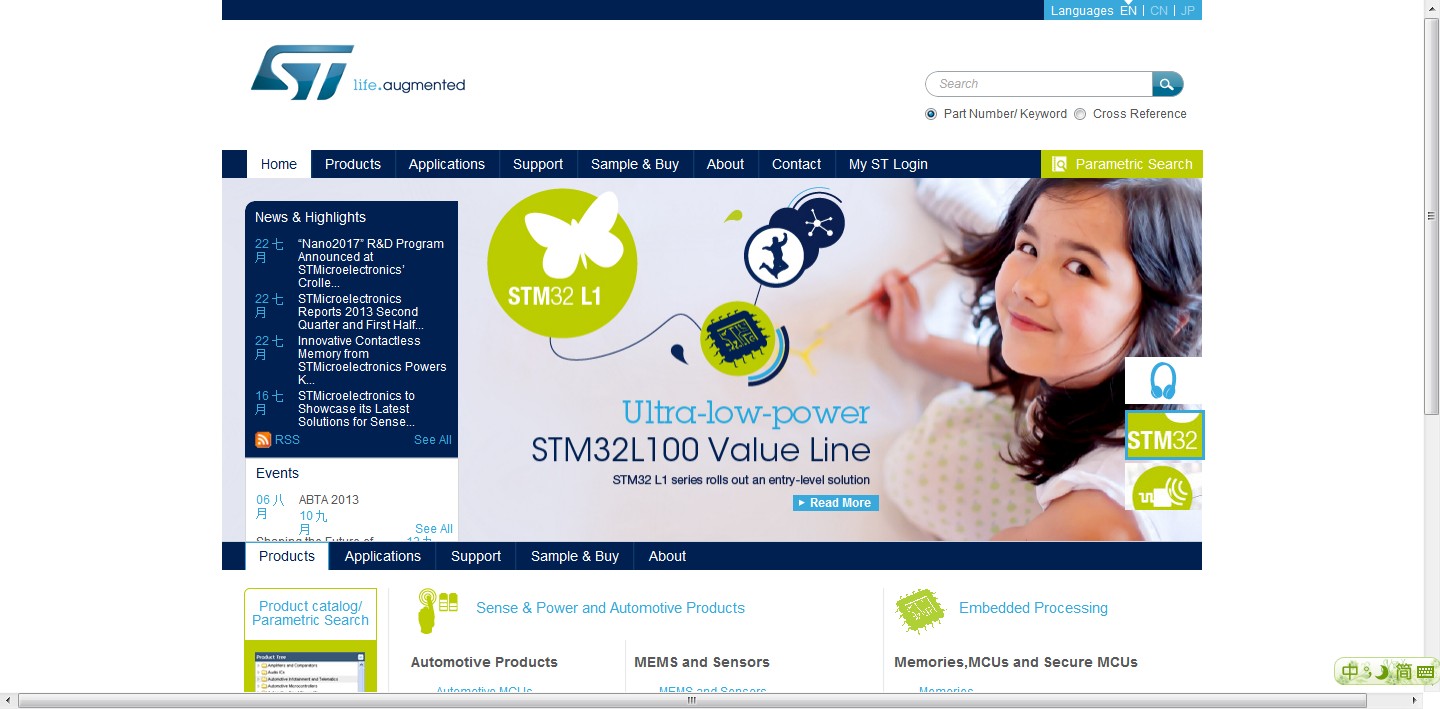Open Product catalog/ Parametric Search link
The width and height of the screenshot is (1440, 709).
pos(310,613)
